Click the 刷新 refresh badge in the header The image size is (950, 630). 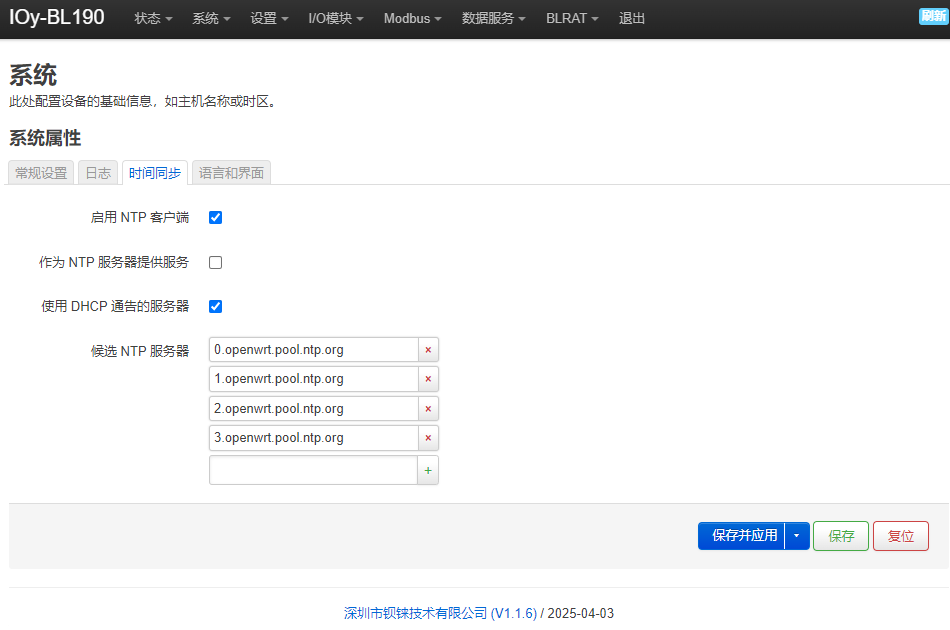click(933, 16)
